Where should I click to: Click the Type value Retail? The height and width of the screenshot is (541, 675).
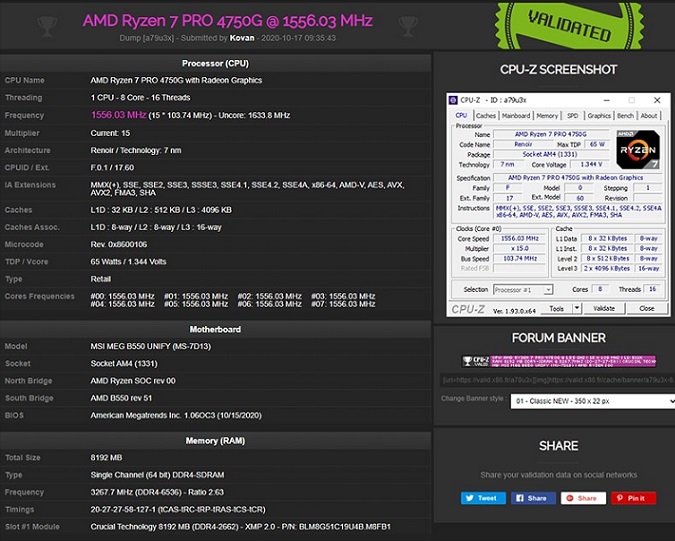click(101, 279)
